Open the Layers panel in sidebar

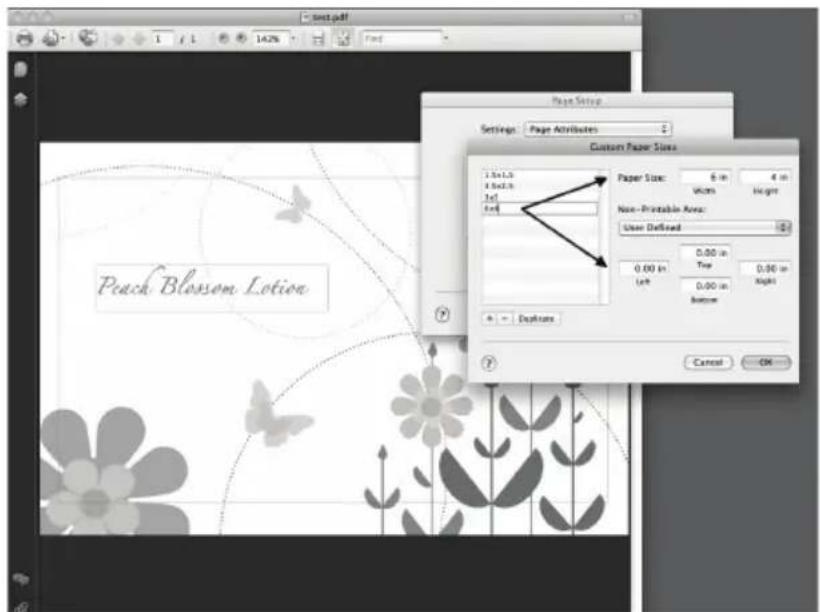coord(20,99)
